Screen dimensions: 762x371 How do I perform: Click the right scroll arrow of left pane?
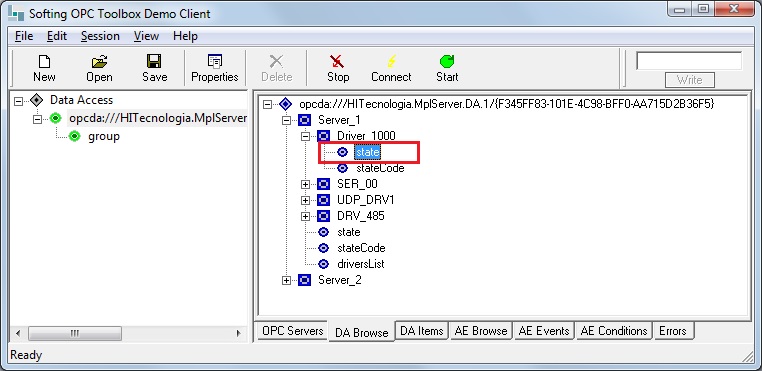239,334
